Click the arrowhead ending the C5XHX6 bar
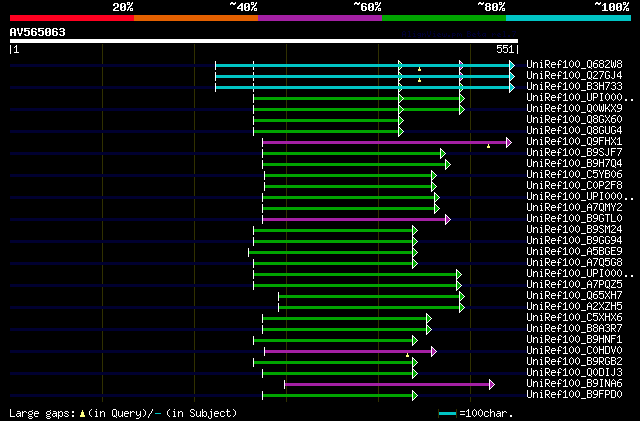Image resolution: width=640 pixels, height=421 pixels. tap(429, 319)
